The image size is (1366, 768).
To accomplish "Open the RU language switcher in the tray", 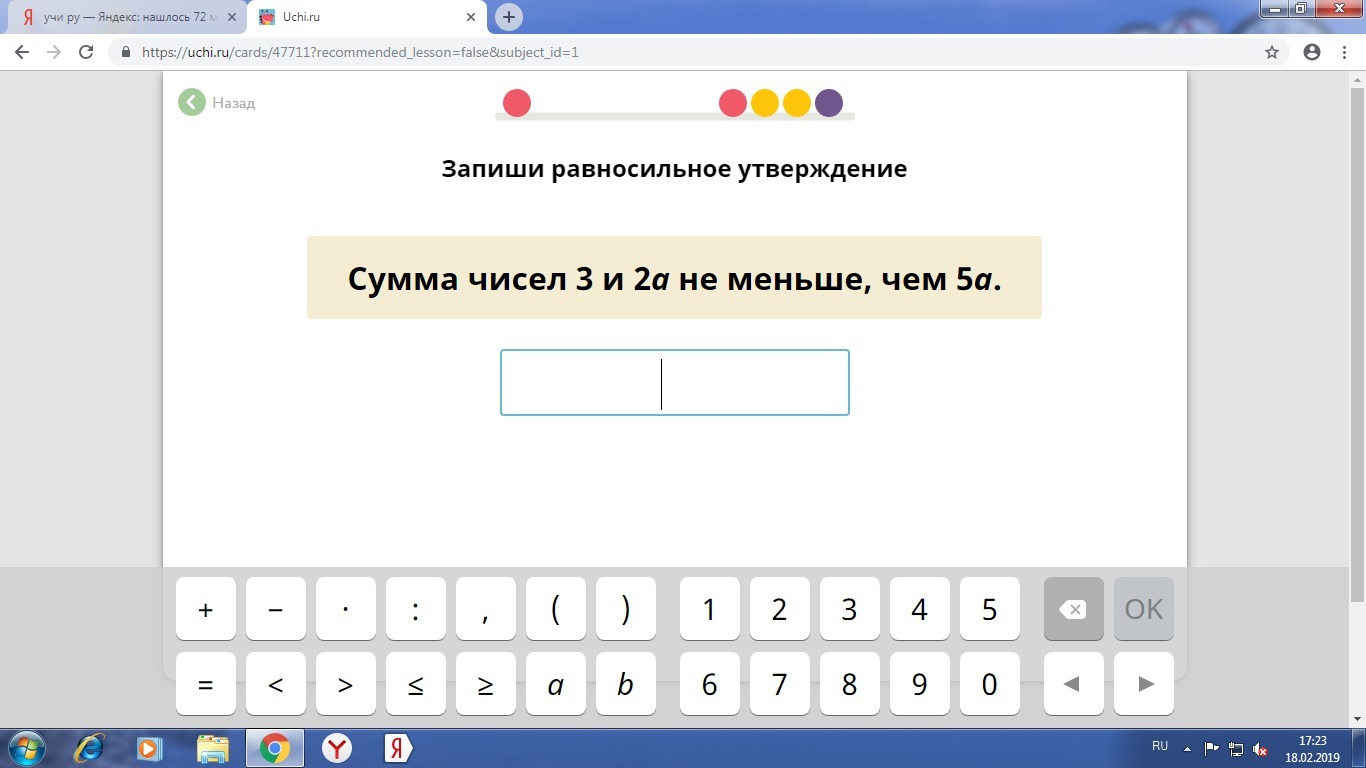I will (x=1159, y=746).
